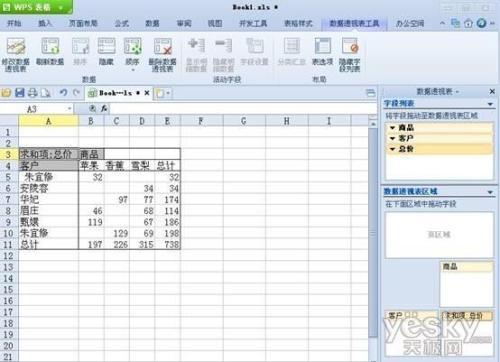Click the help globe icon in ribbon

click(481, 23)
